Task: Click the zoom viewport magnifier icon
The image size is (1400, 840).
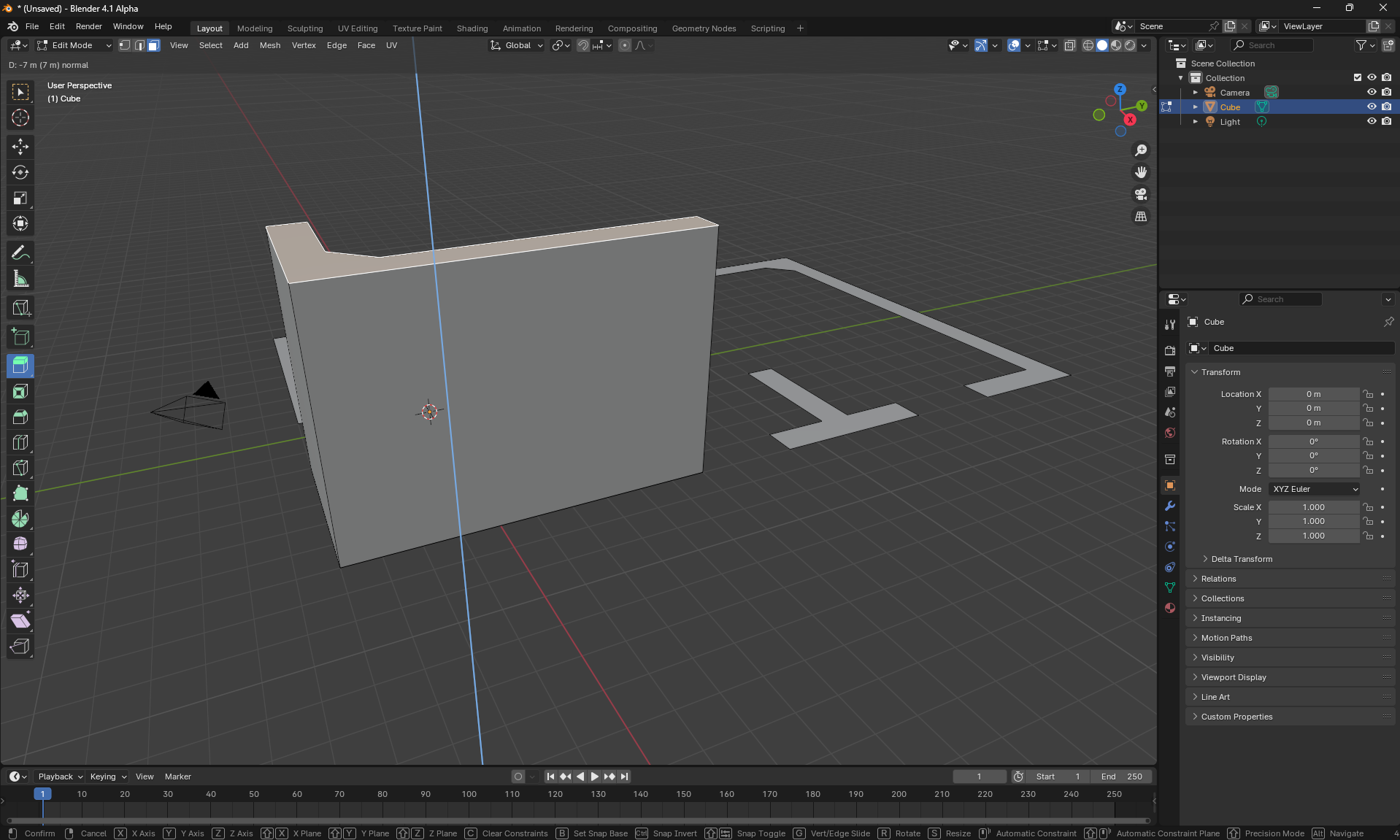Action: tap(1141, 150)
